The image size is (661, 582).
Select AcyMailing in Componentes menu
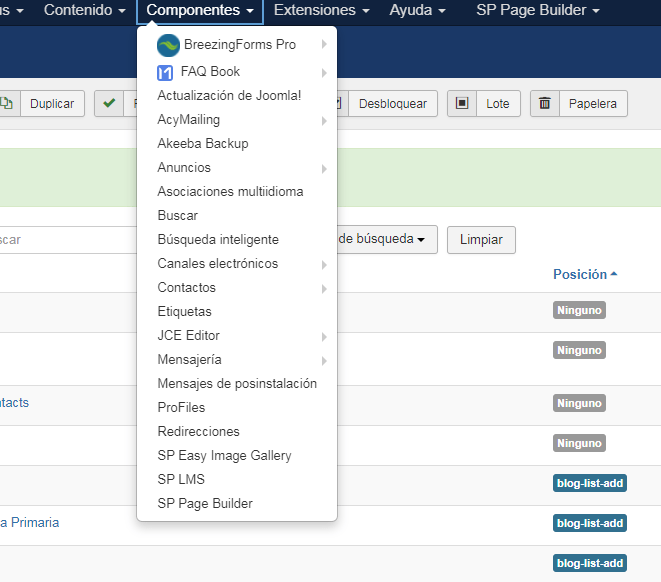coord(188,120)
